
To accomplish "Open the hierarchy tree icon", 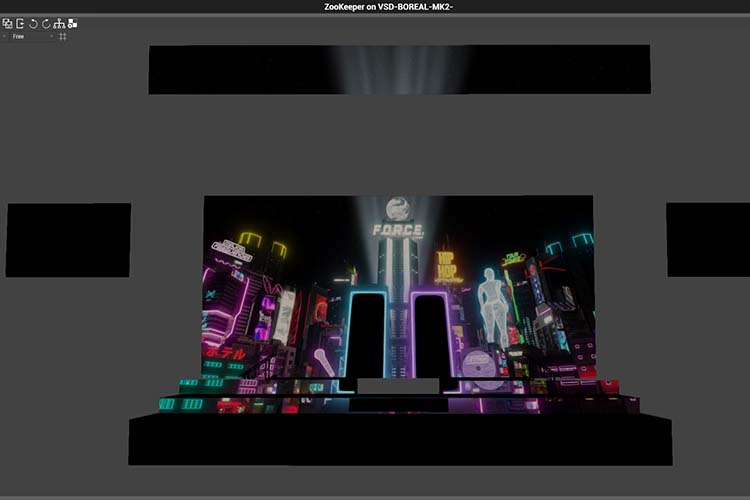I will (59, 23).
